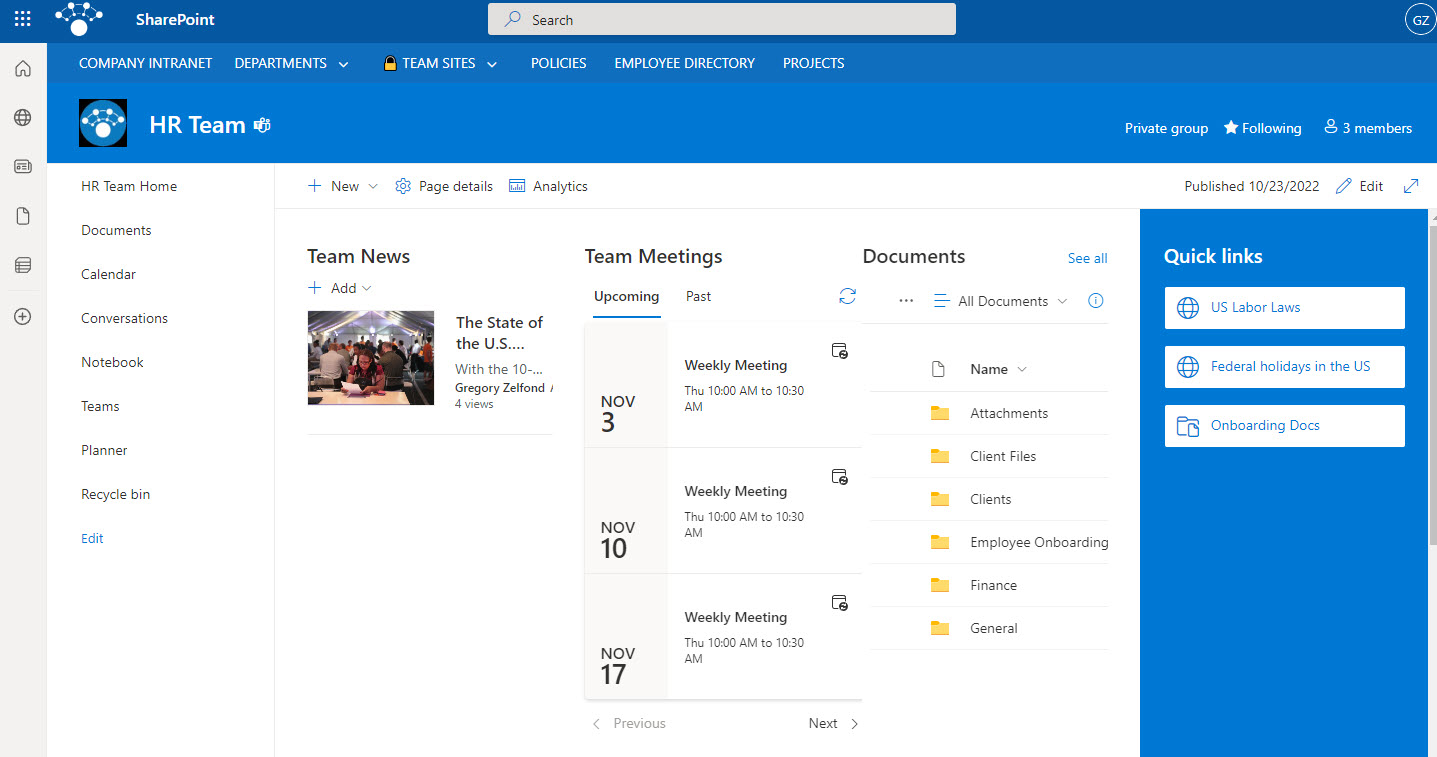The width and height of the screenshot is (1437, 757).
Task: Refresh the Team Meetings web part
Action: coord(847,296)
